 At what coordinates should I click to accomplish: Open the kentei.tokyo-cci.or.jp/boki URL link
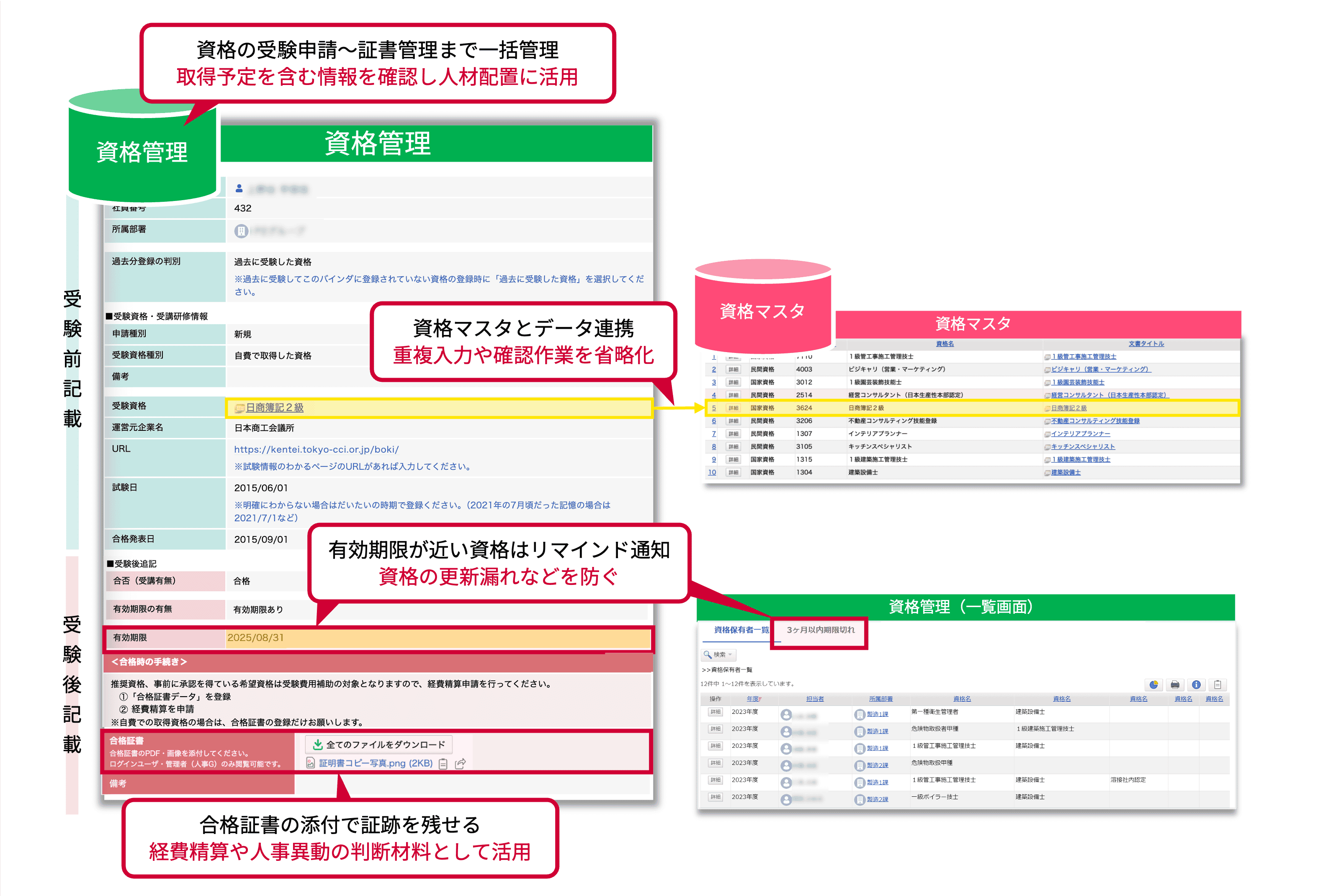pyautogui.click(x=316, y=449)
